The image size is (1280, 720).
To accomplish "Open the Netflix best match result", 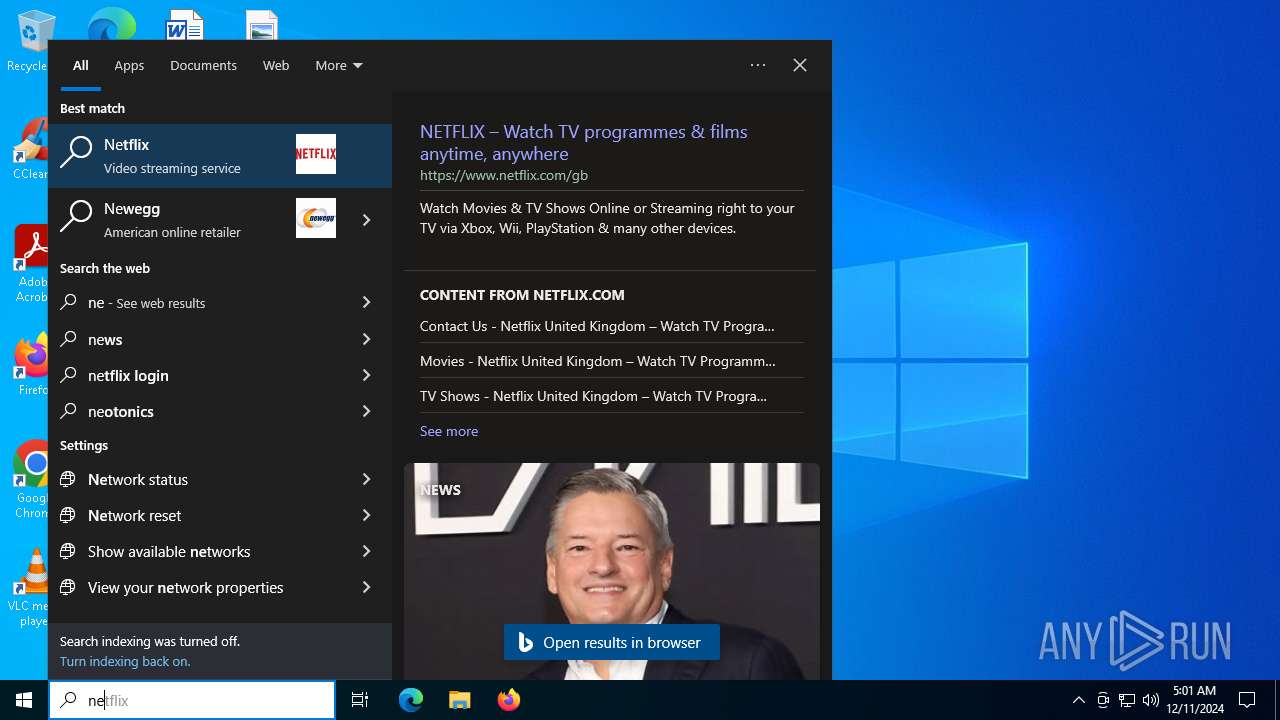I will 220,156.
